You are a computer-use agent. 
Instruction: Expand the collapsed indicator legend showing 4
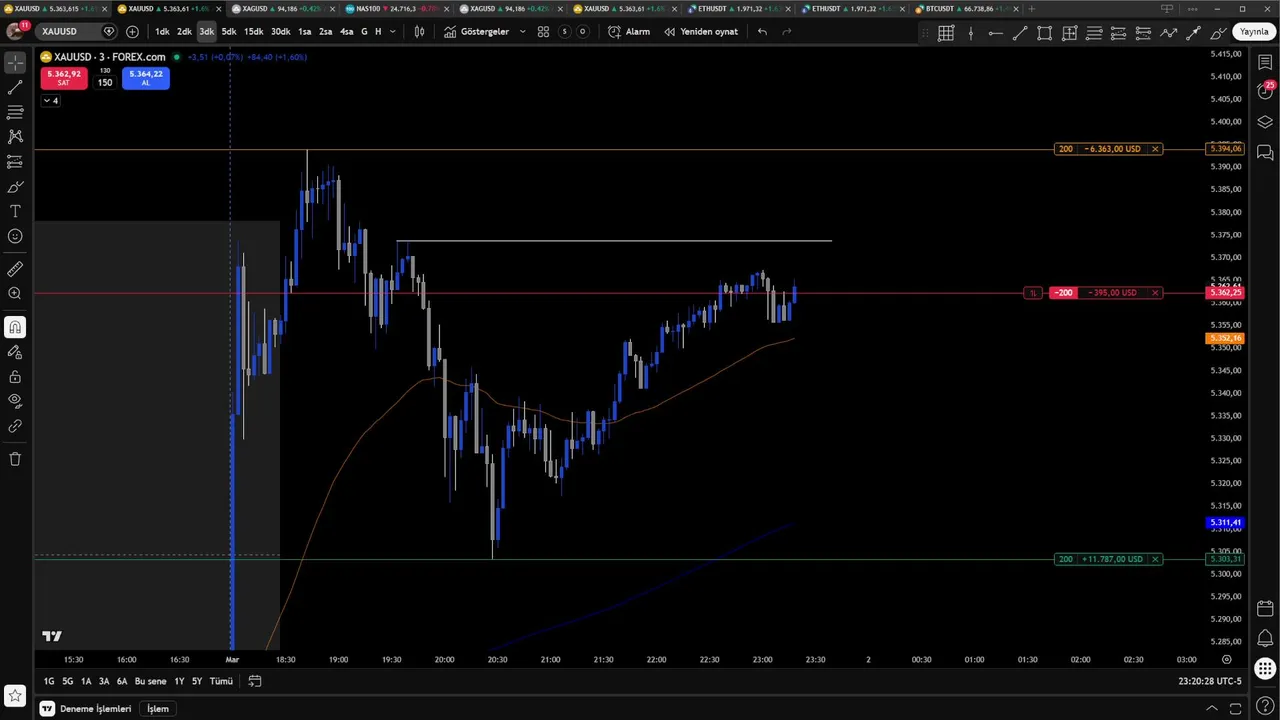point(50,101)
